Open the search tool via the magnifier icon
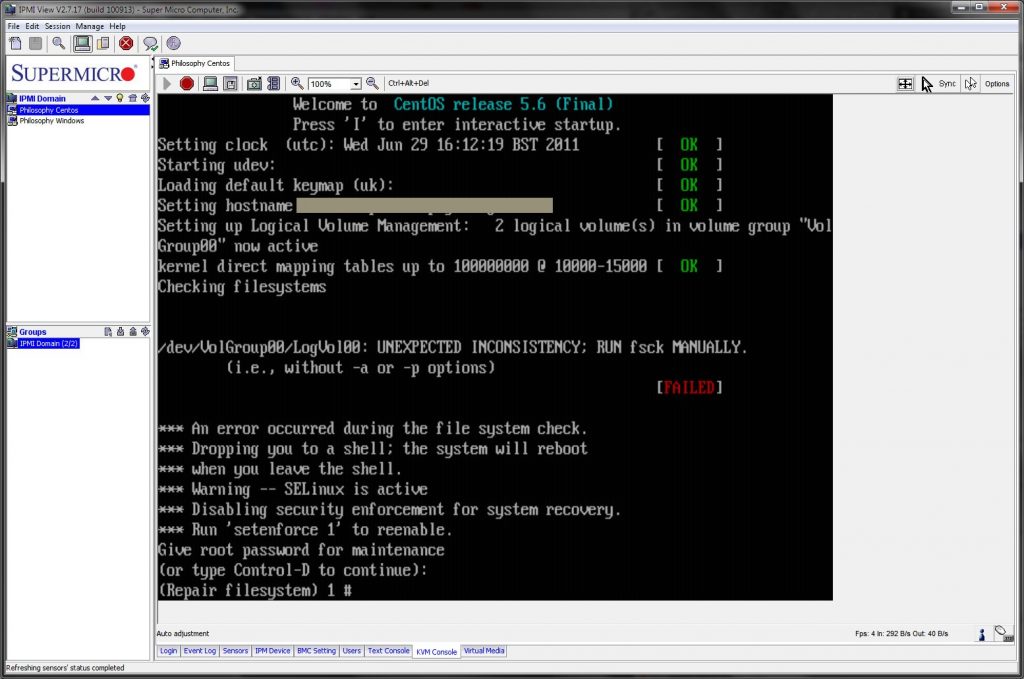Screen dimensions: 1024x679 click(58, 43)
